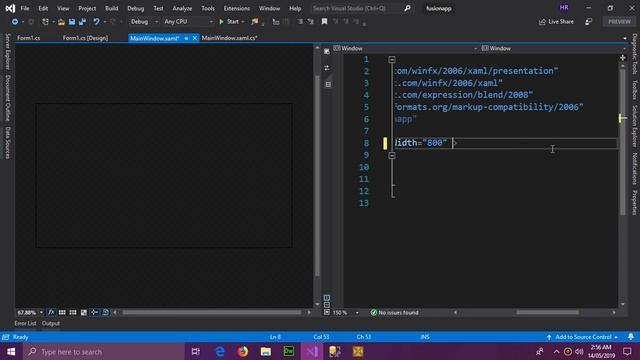Open the Analyze menu
This screenshot has width=640, height=360.
(x=182, y=8)
